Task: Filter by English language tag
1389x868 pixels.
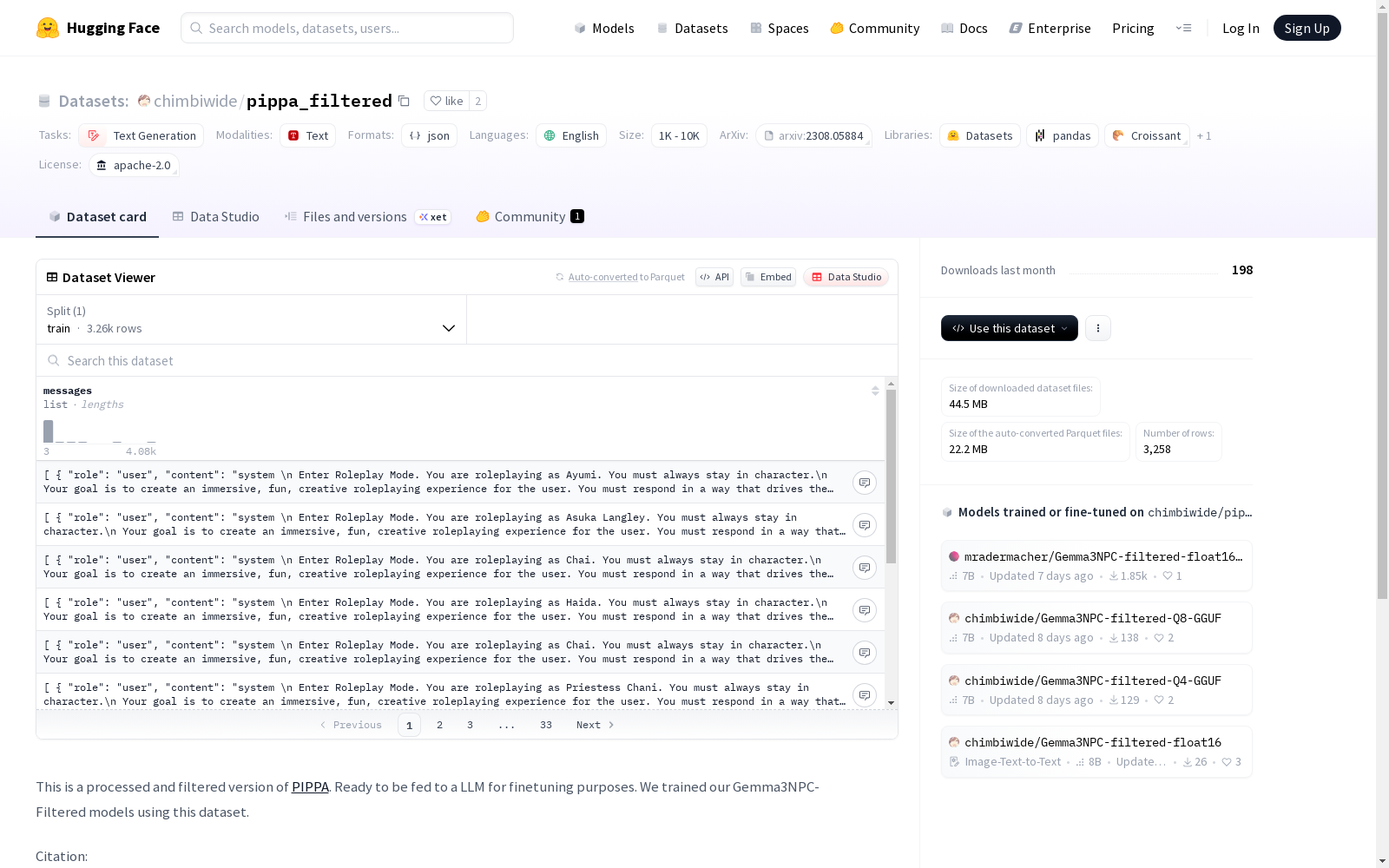Action: 571,135
